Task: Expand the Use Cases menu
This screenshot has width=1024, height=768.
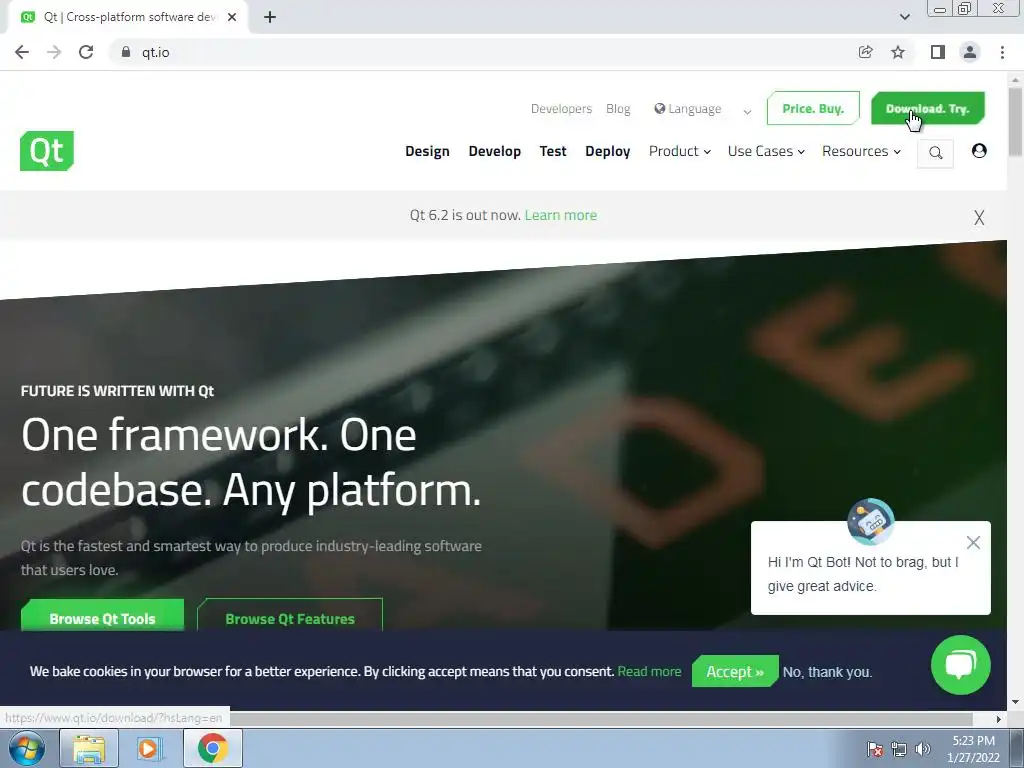Action: click(766, 151)
